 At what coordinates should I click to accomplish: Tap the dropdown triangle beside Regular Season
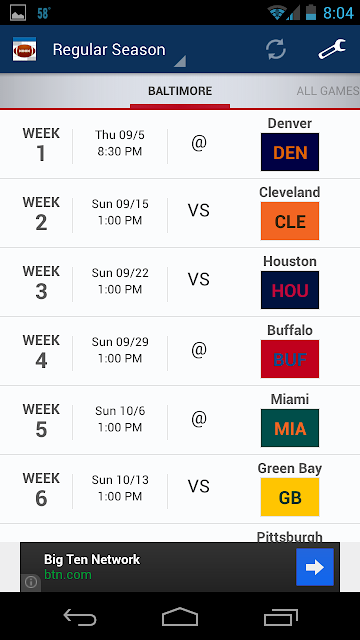(x=180, y=61)
